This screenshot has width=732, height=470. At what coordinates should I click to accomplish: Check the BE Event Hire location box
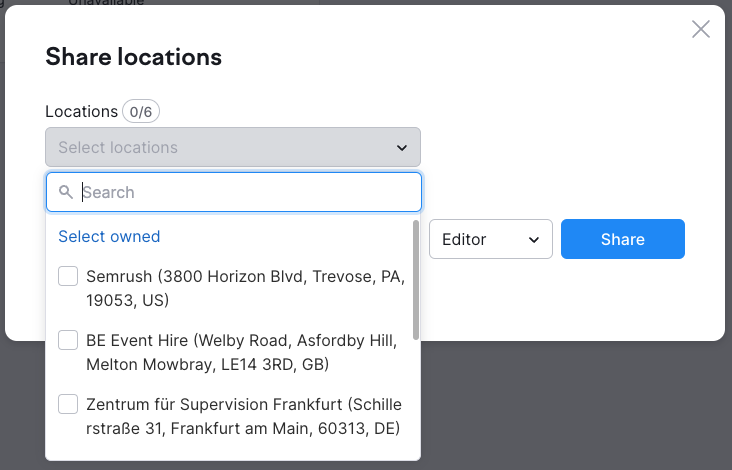68,340
